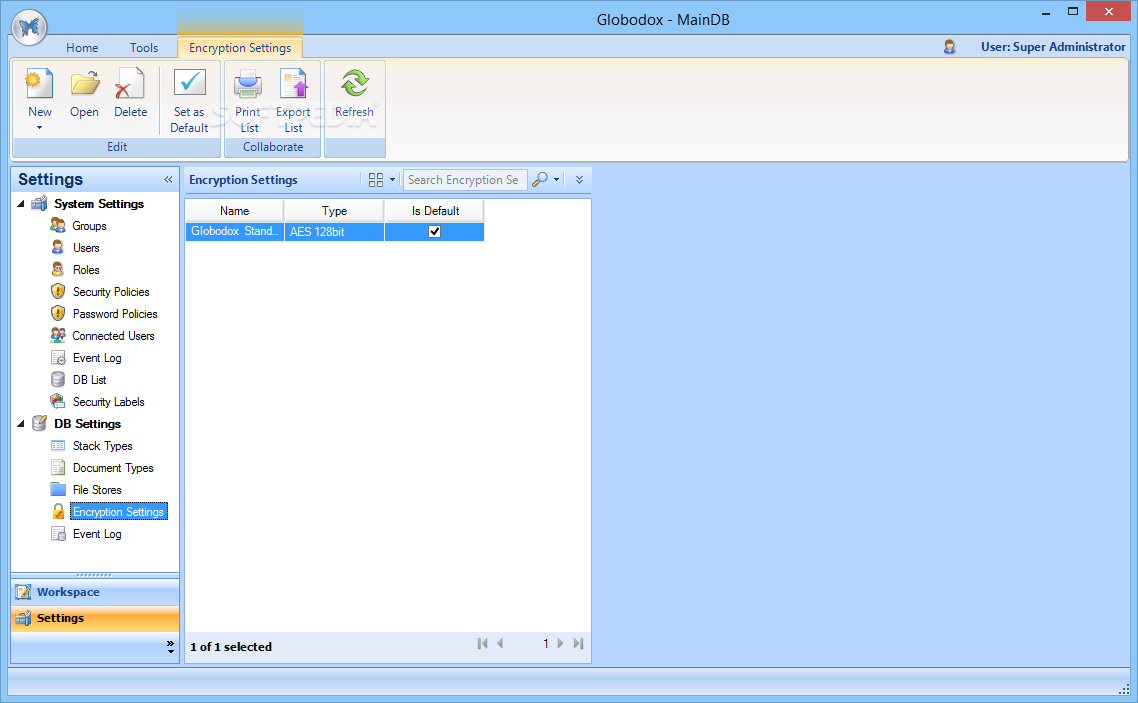This screenshot has width=1138, height=703.
Task: Open Users in System Settings
Action: tap(86, 247)
